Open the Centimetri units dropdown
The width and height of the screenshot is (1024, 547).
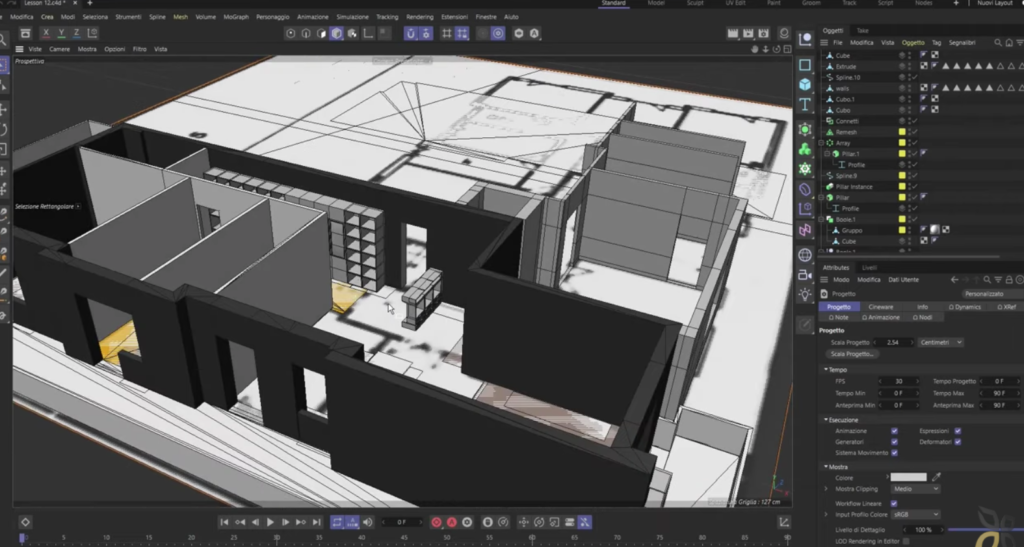coord(940,342)
